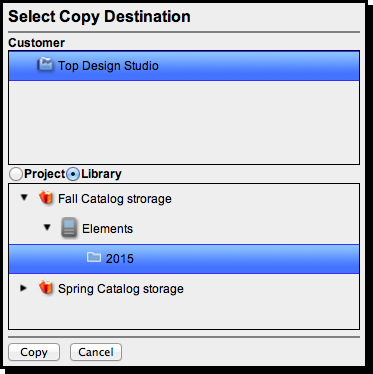Viewport: 373px width, 374px height.
Task: Click the 2015 folder icon
Action: click(94, 257)
